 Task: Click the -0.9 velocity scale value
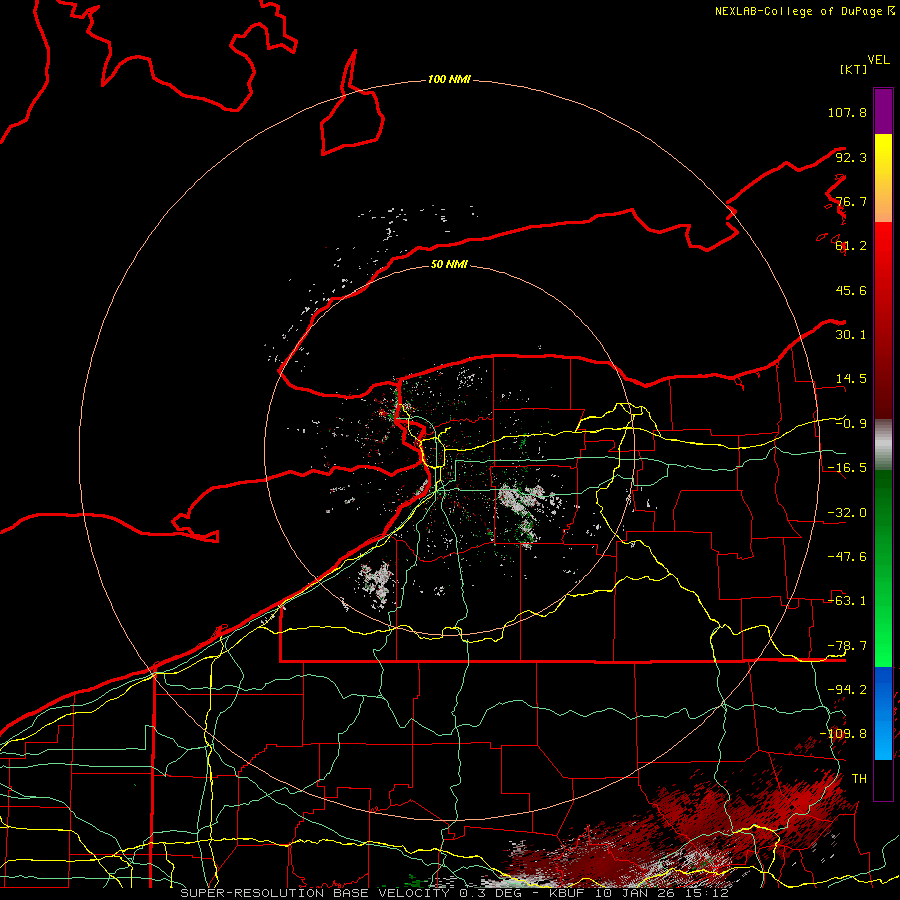coord(851,424)
